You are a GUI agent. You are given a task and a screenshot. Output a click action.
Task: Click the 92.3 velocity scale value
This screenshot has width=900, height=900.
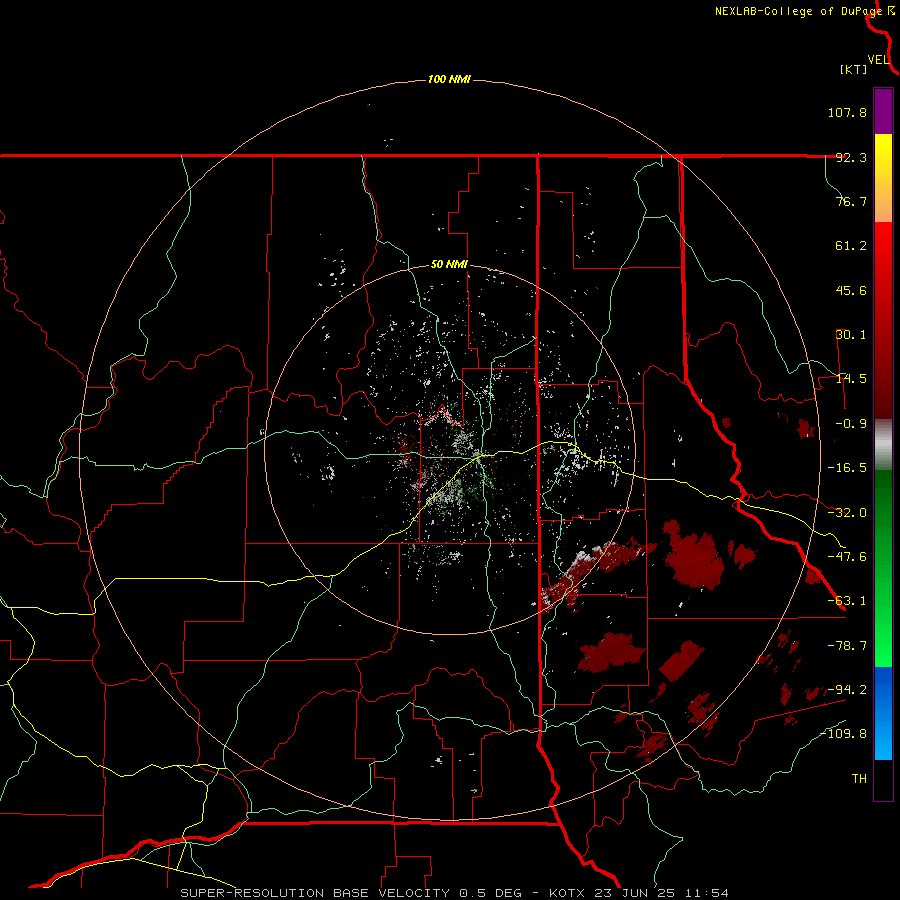pos(851,157)
